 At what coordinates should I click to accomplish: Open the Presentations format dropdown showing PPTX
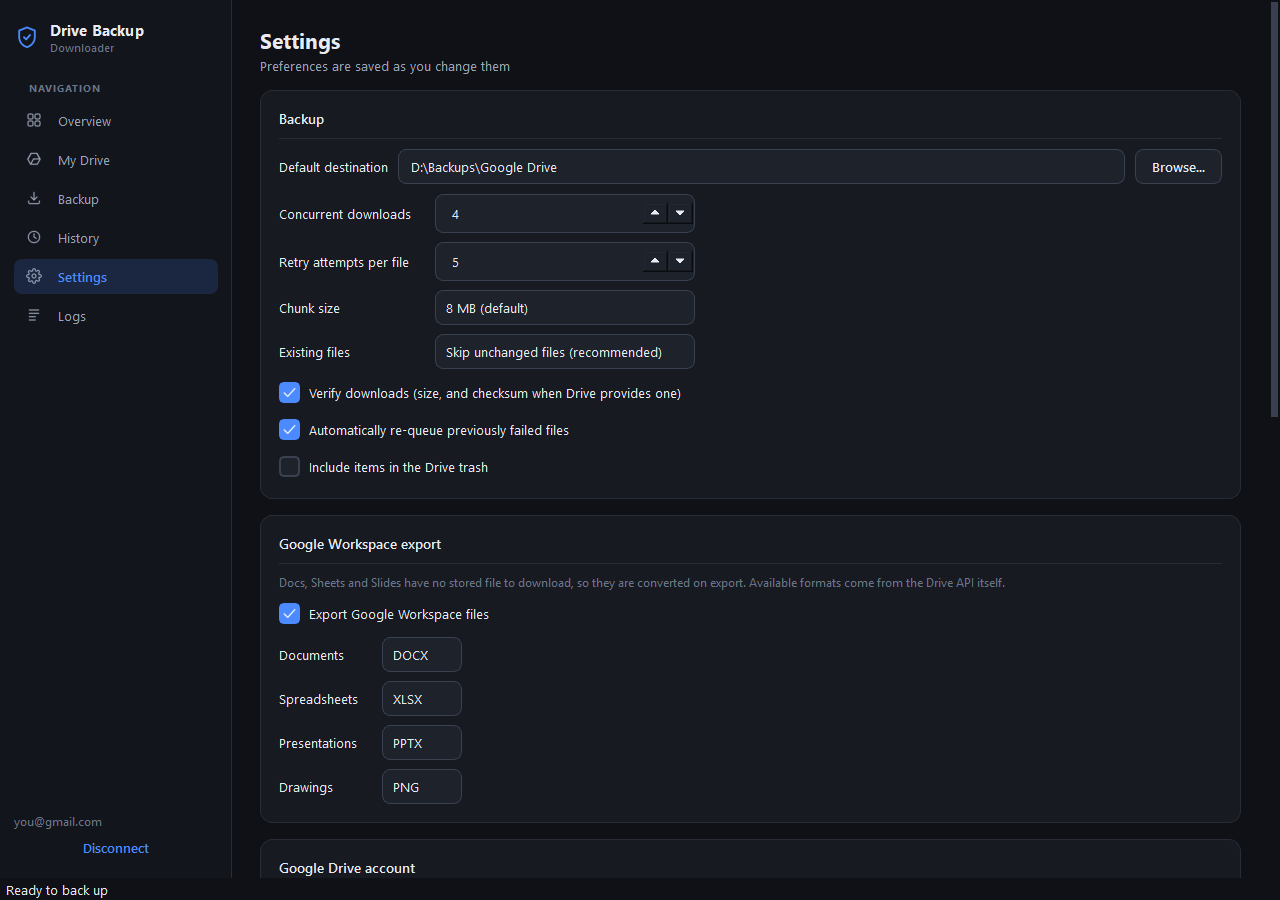[x=422, y=743]
